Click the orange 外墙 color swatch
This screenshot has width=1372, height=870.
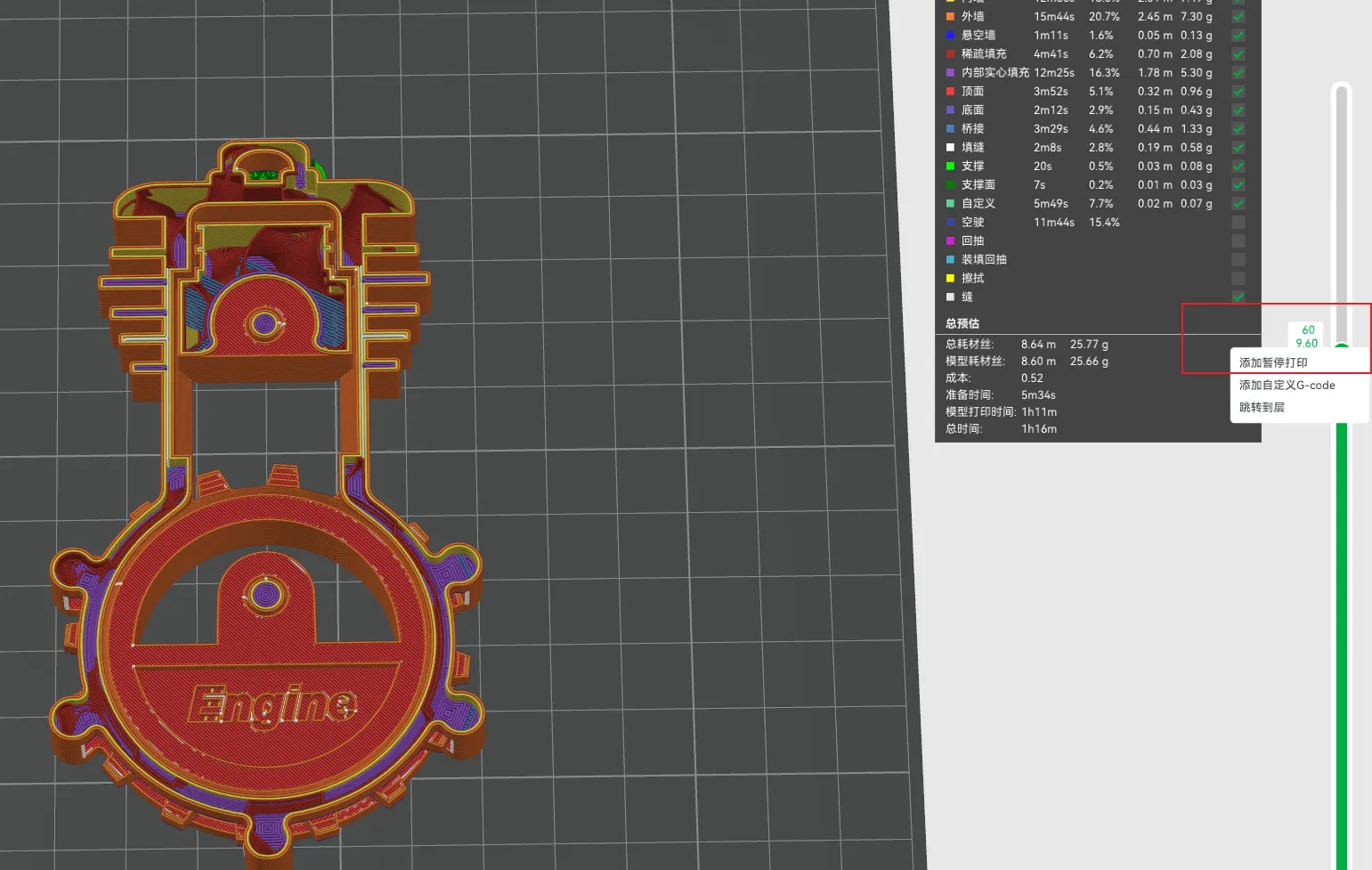coord(951,16)
